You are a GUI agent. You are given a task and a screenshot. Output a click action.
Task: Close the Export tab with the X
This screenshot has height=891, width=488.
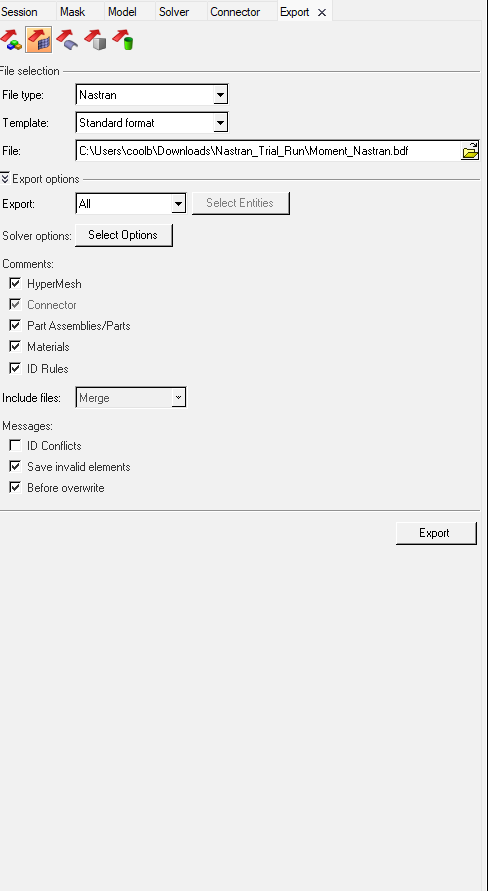pyautogui.click(x=322, y=13)
